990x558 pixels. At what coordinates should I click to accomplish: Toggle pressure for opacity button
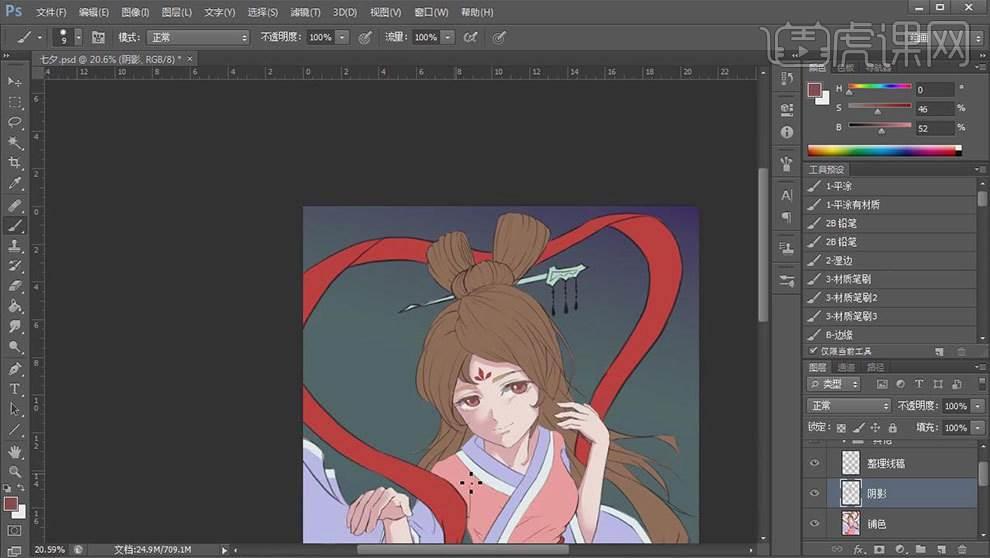tap(365, 37)
